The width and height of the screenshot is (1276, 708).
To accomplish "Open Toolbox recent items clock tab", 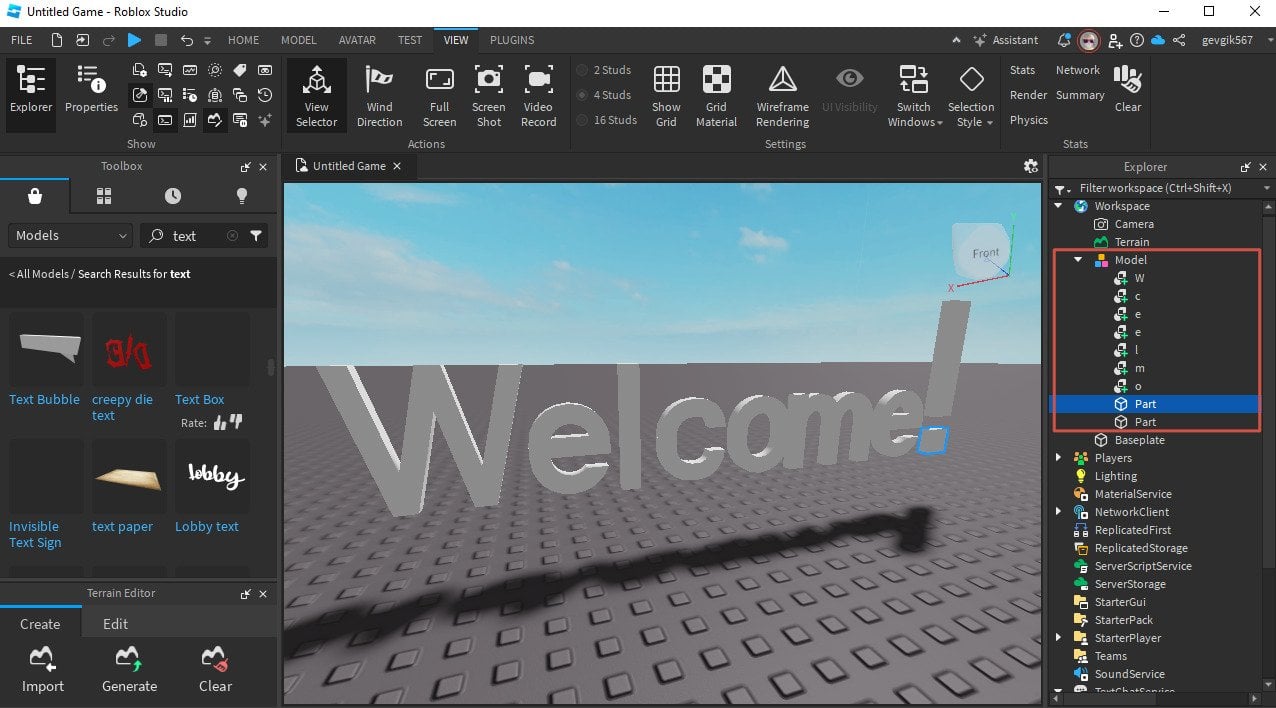I will [173, 196].
